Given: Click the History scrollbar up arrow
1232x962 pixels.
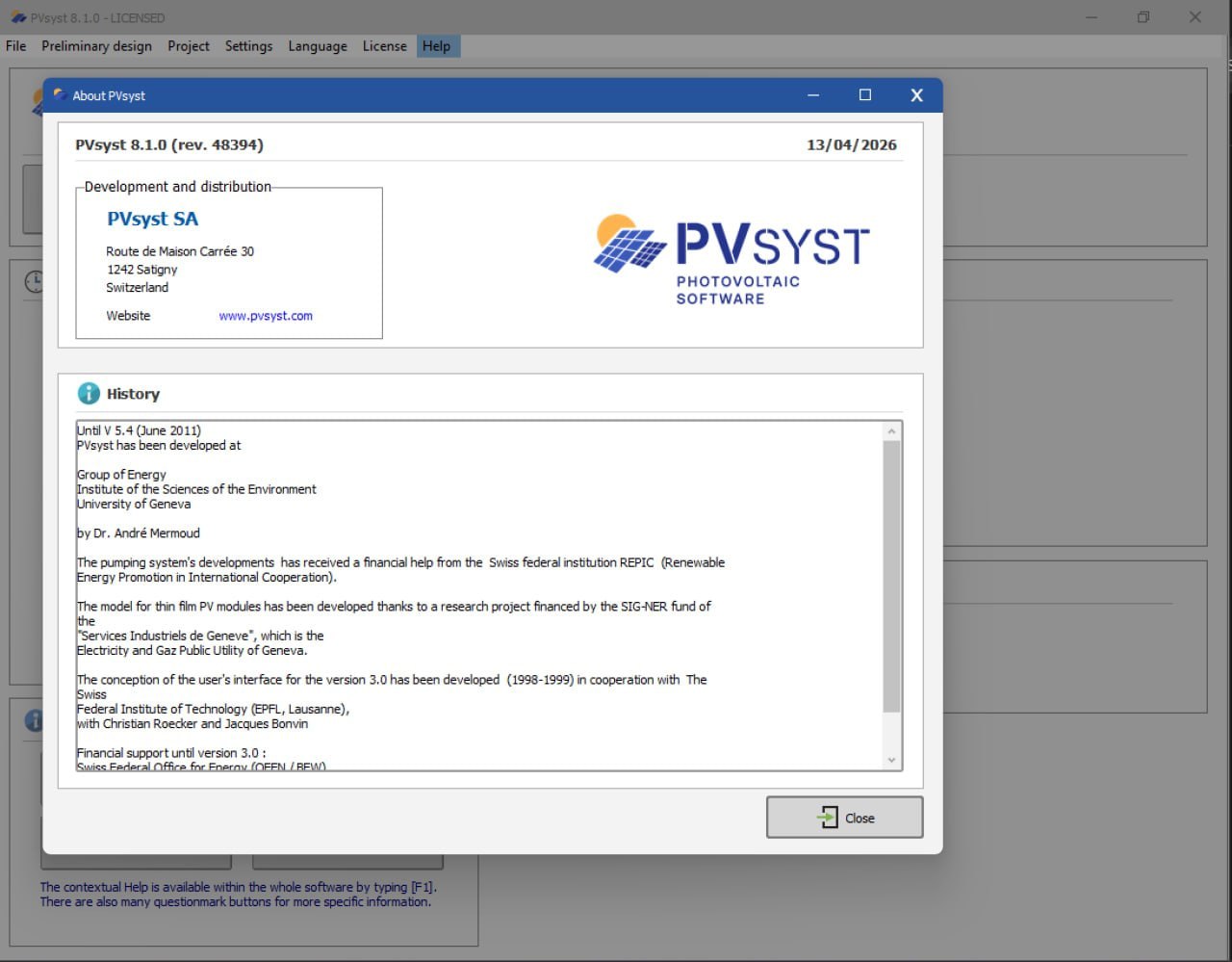Looking at the screenshot, I should pos(891,431).
